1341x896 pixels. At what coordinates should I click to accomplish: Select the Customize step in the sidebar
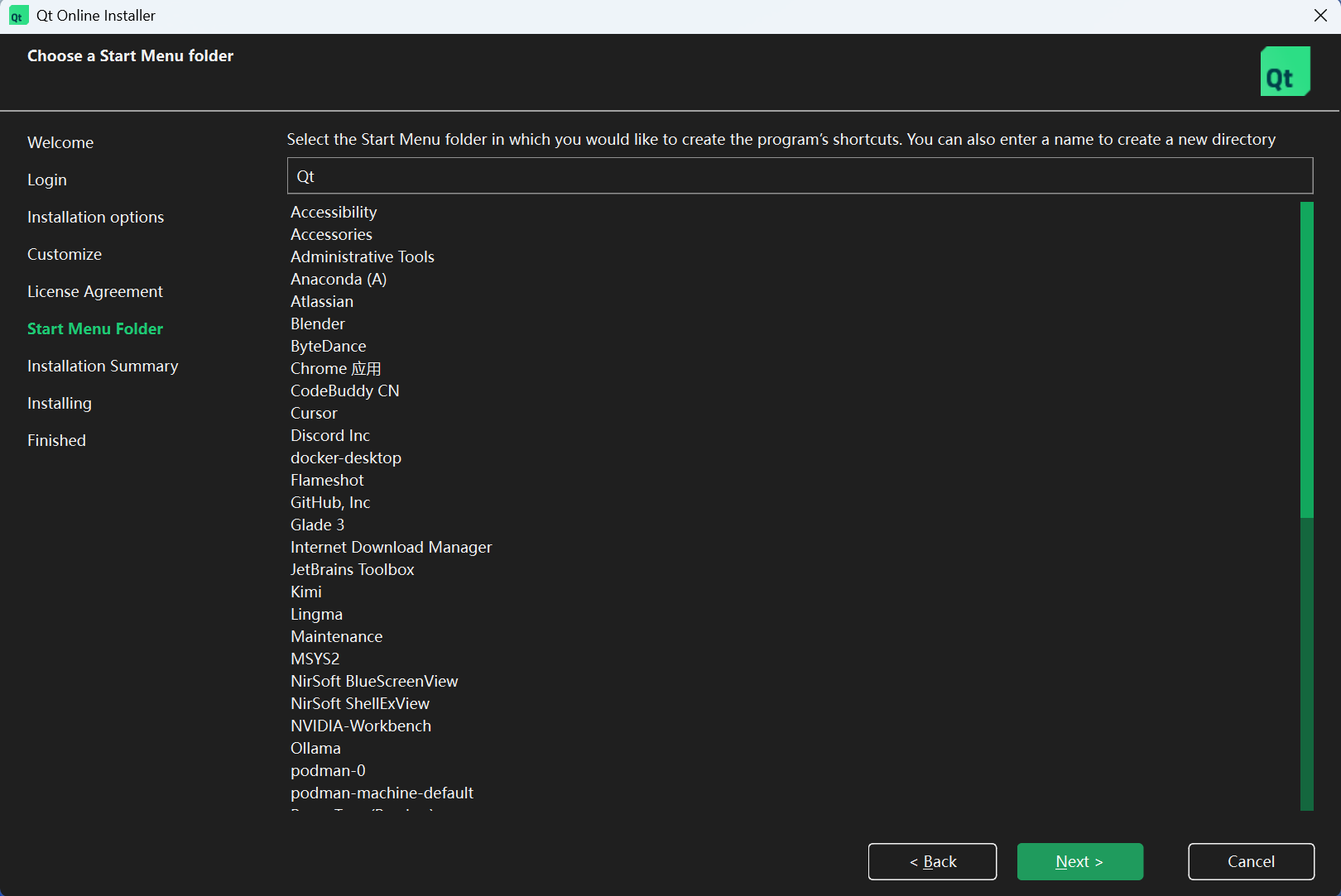pos(65,254)
